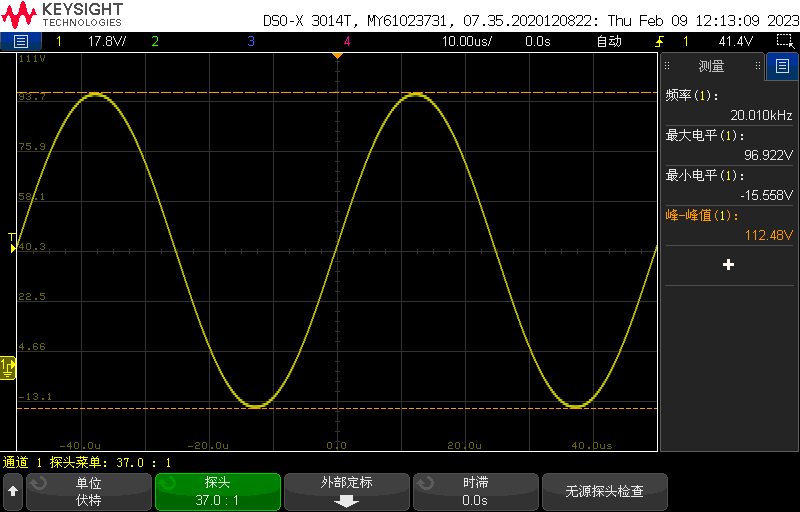Toggle channel 4 on
This screenshot has height=512, width=800.
(347, 41)
